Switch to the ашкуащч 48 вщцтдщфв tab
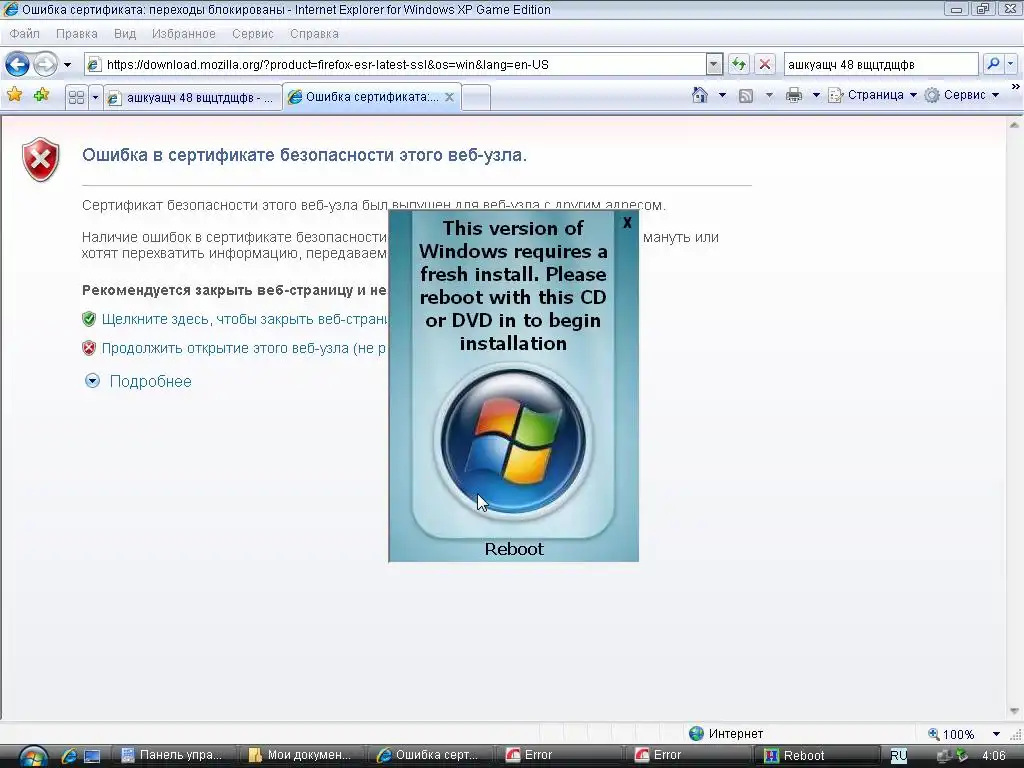 [x=193, y=97]
